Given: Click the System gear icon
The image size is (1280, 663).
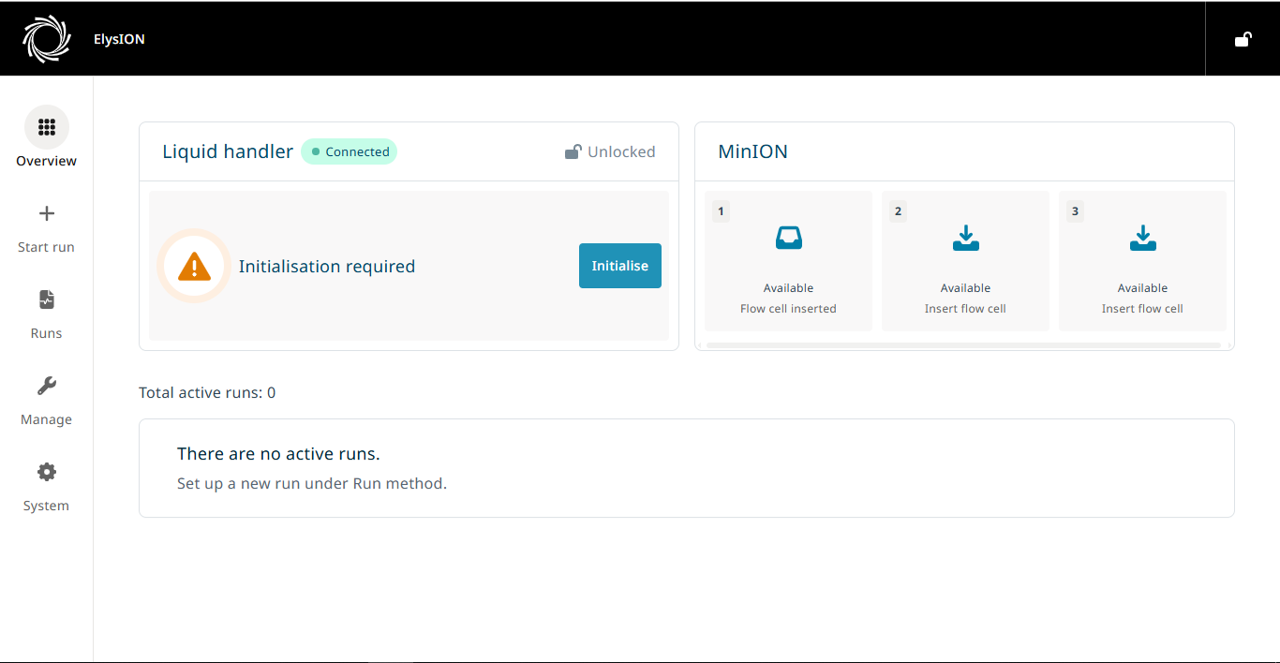Looking at the screenshot, I should click(x=46, y=472).
